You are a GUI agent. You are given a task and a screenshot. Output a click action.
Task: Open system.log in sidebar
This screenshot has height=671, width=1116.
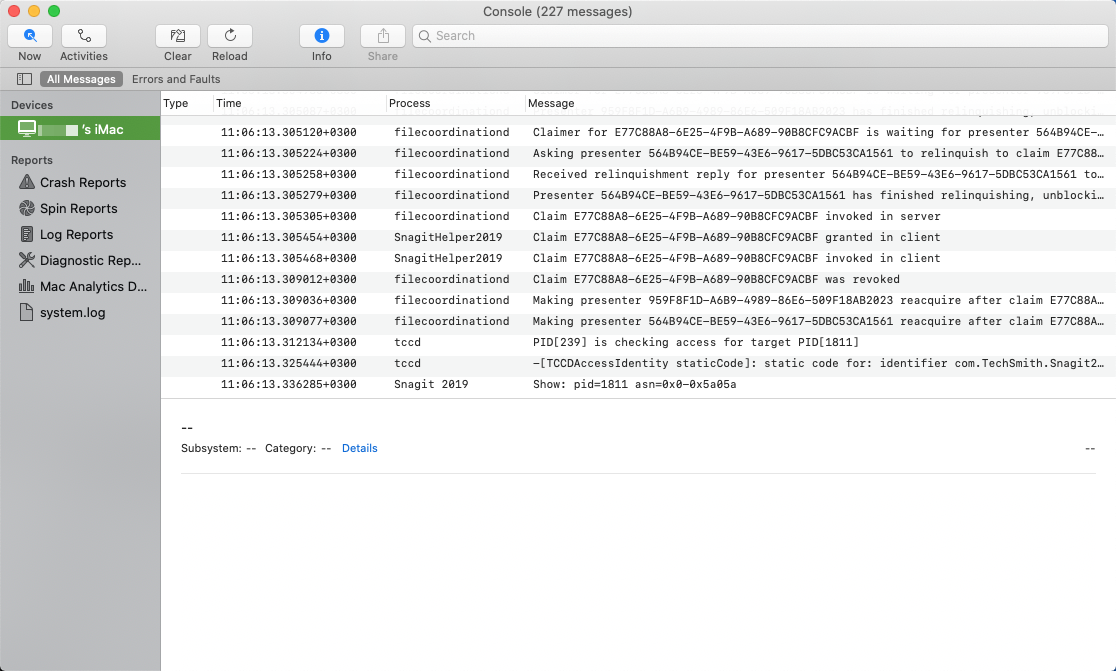[x=72, y=313]
